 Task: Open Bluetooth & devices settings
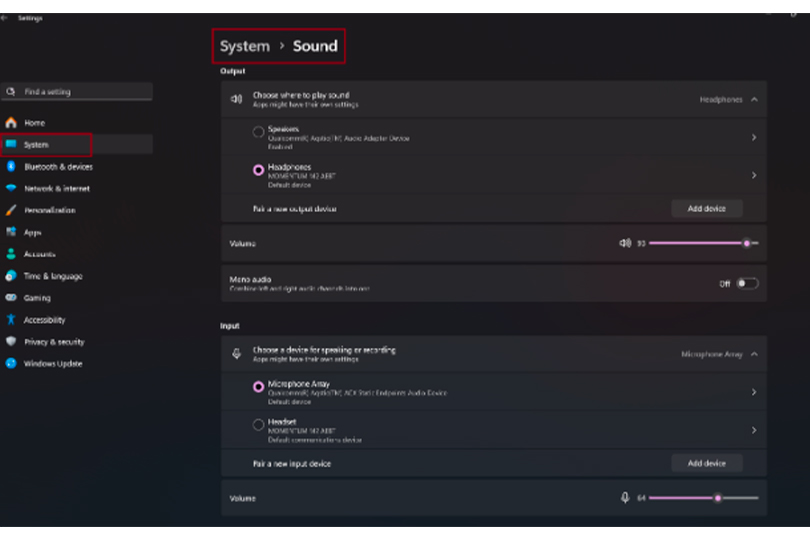click(58, 167)
